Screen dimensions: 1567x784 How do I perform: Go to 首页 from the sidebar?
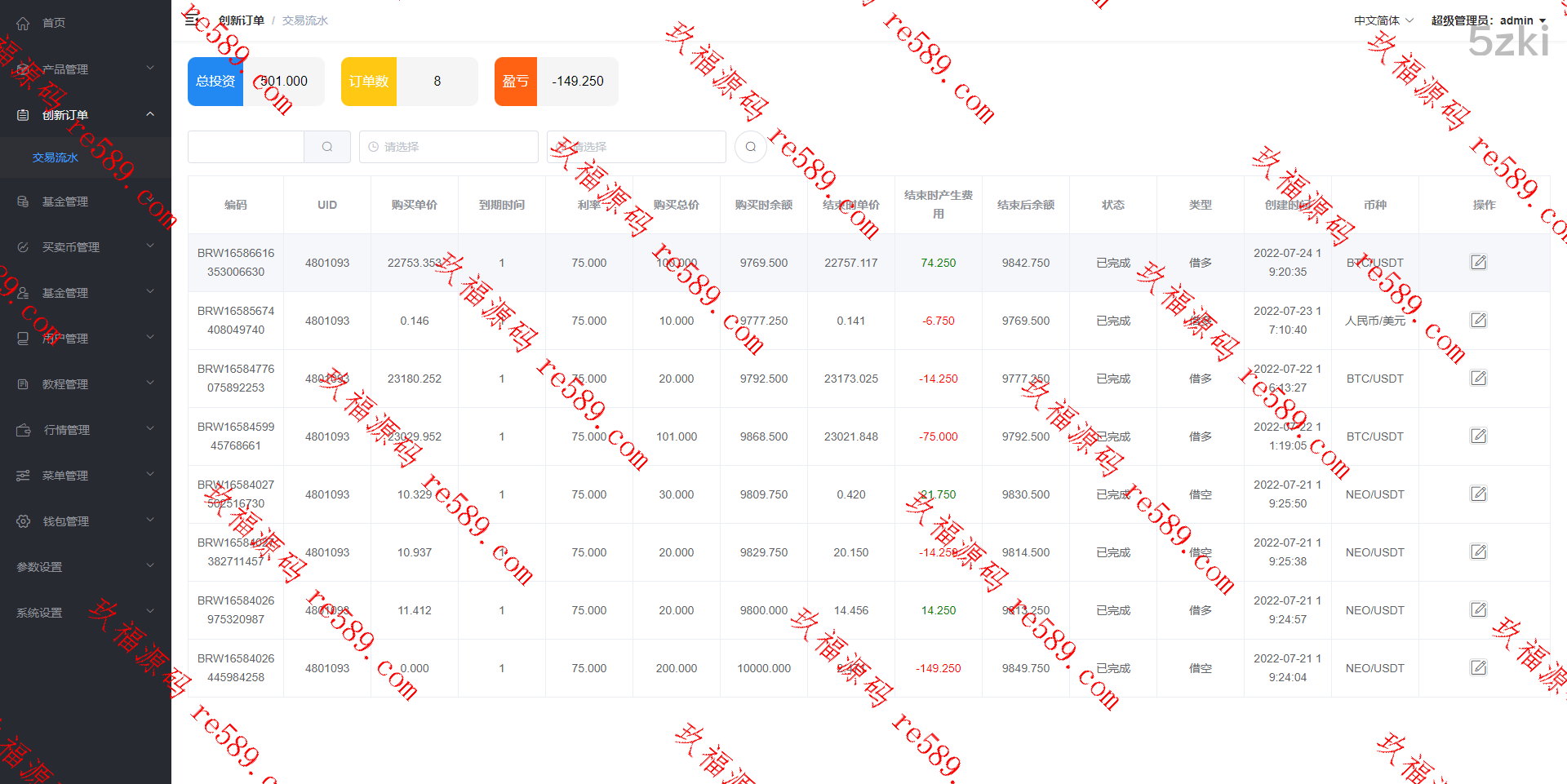click(54, 23)
